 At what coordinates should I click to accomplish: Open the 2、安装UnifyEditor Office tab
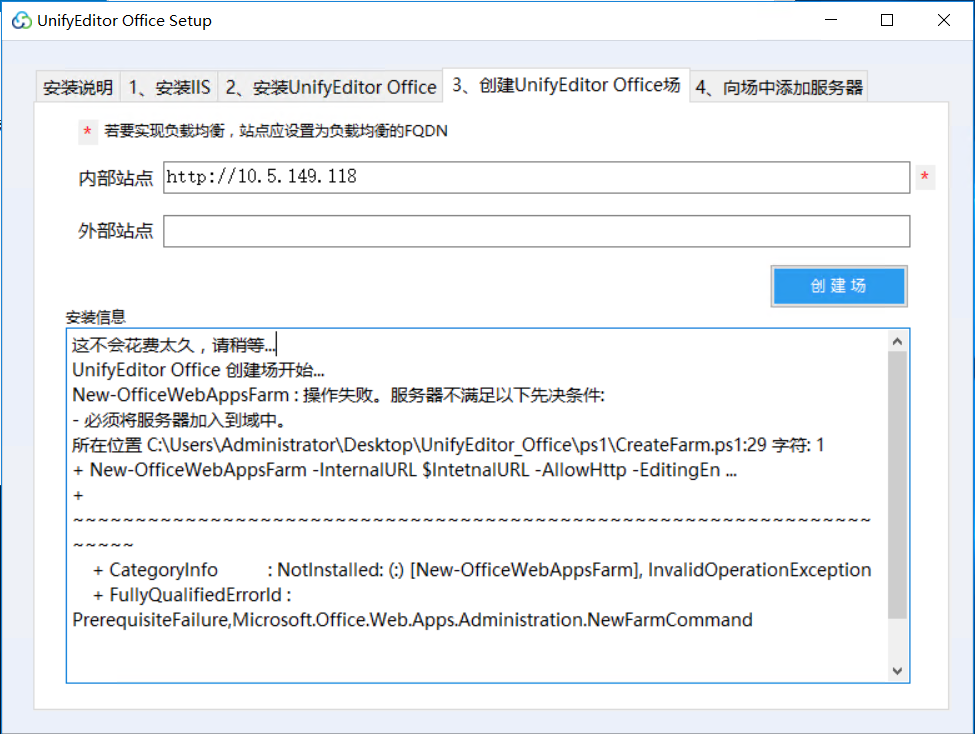331,87
